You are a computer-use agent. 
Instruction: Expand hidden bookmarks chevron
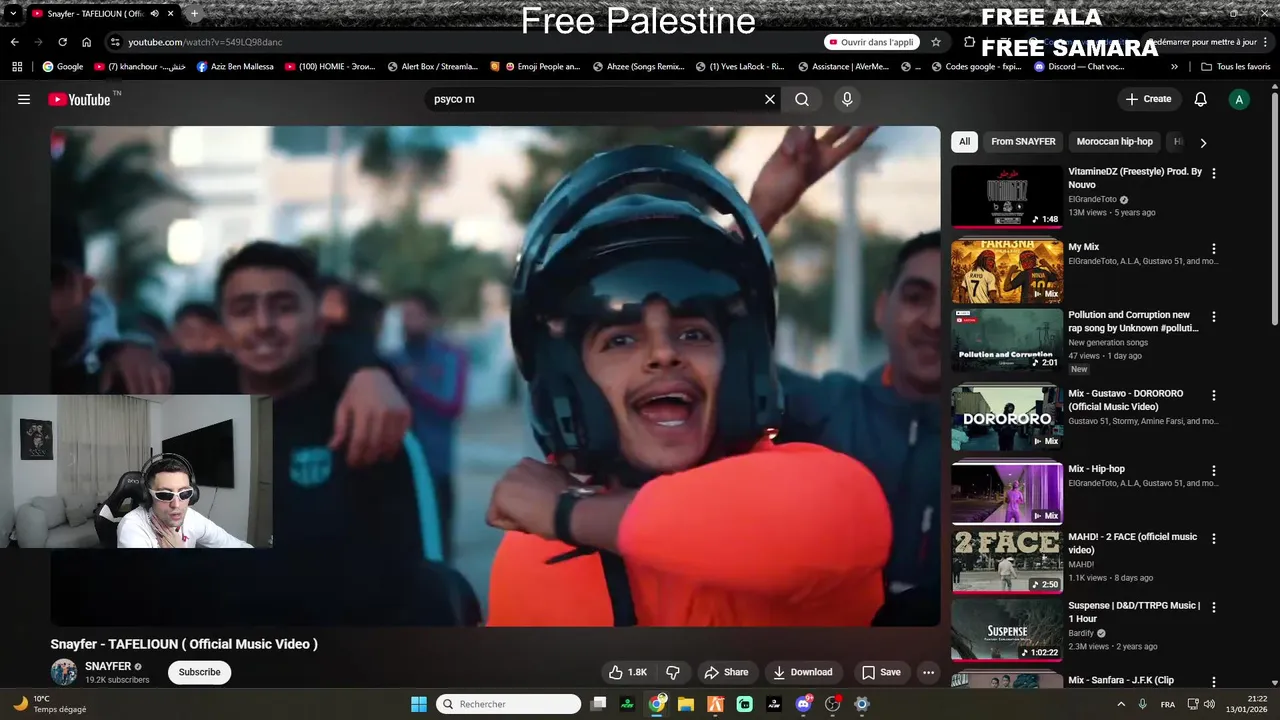(x=1175, y=67)
